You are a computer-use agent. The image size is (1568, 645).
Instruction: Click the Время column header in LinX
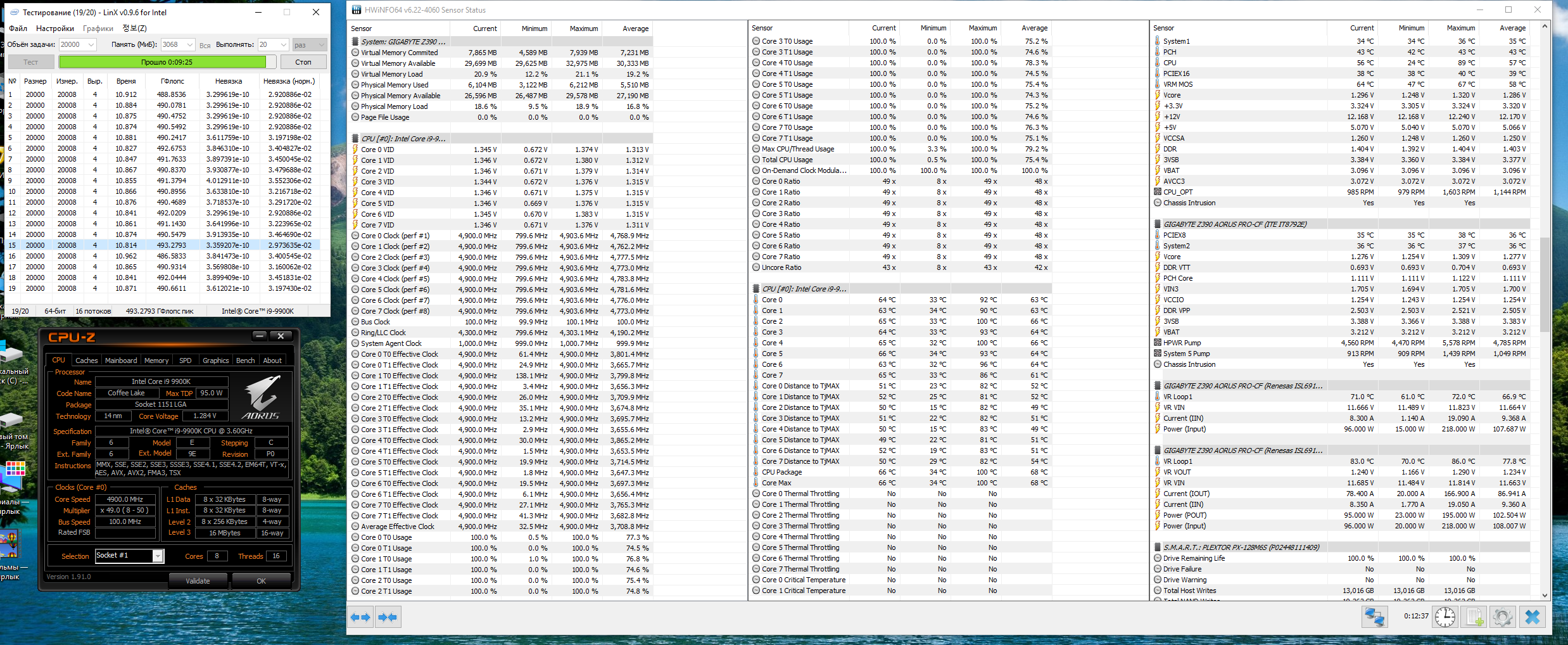click(x=126, y=81)
